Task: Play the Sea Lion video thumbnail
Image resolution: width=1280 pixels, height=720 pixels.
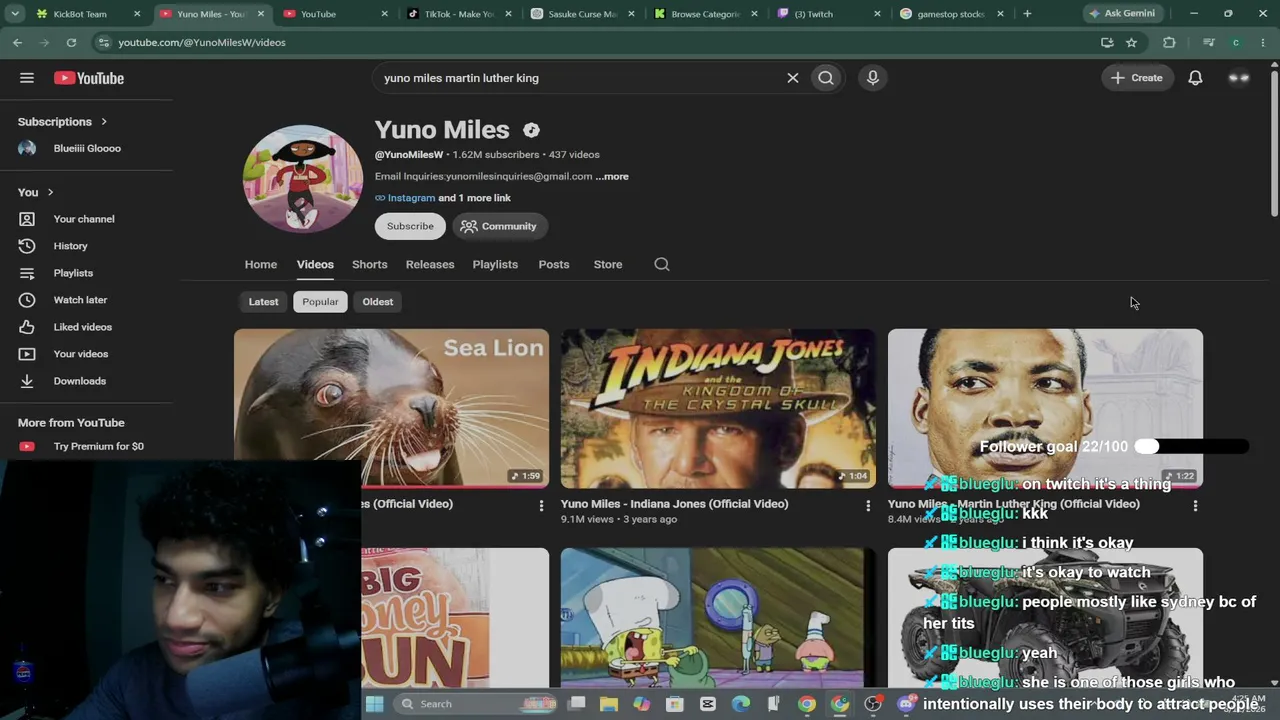Action: click(391, 408)
